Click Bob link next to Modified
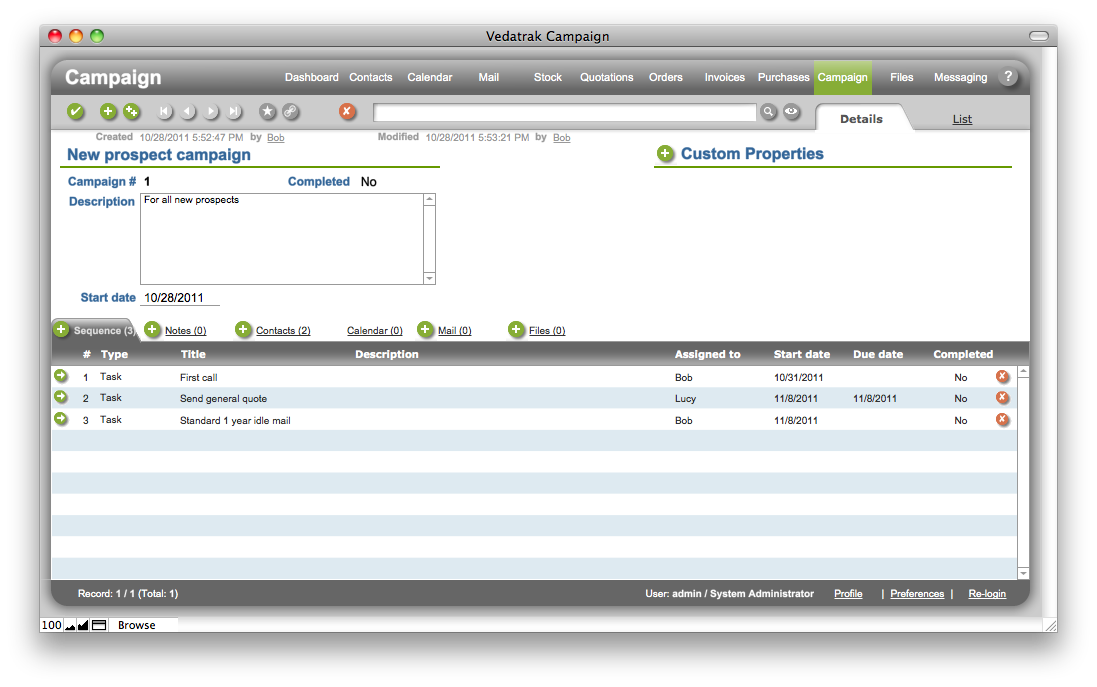This screenshot has height=687, width=1097. click(561, 138)
